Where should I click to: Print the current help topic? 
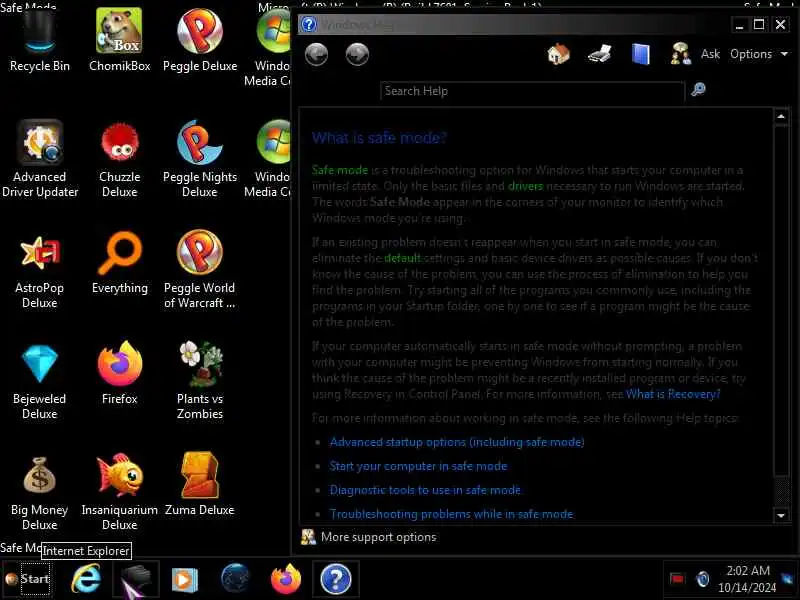click(x=599, y=54)
